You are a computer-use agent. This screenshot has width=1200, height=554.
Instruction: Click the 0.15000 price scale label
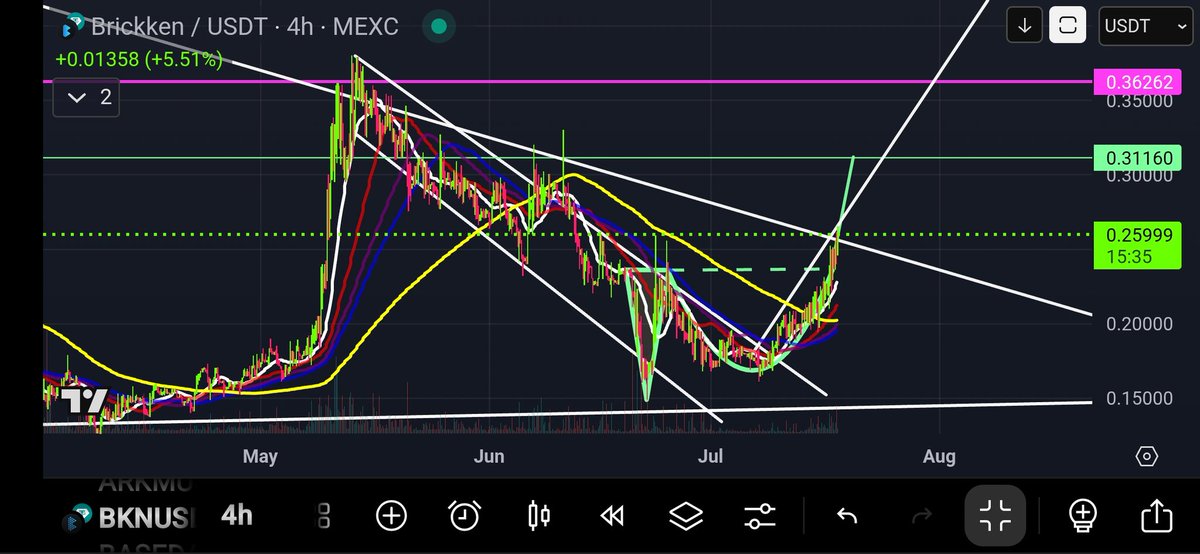(1141, 399)
